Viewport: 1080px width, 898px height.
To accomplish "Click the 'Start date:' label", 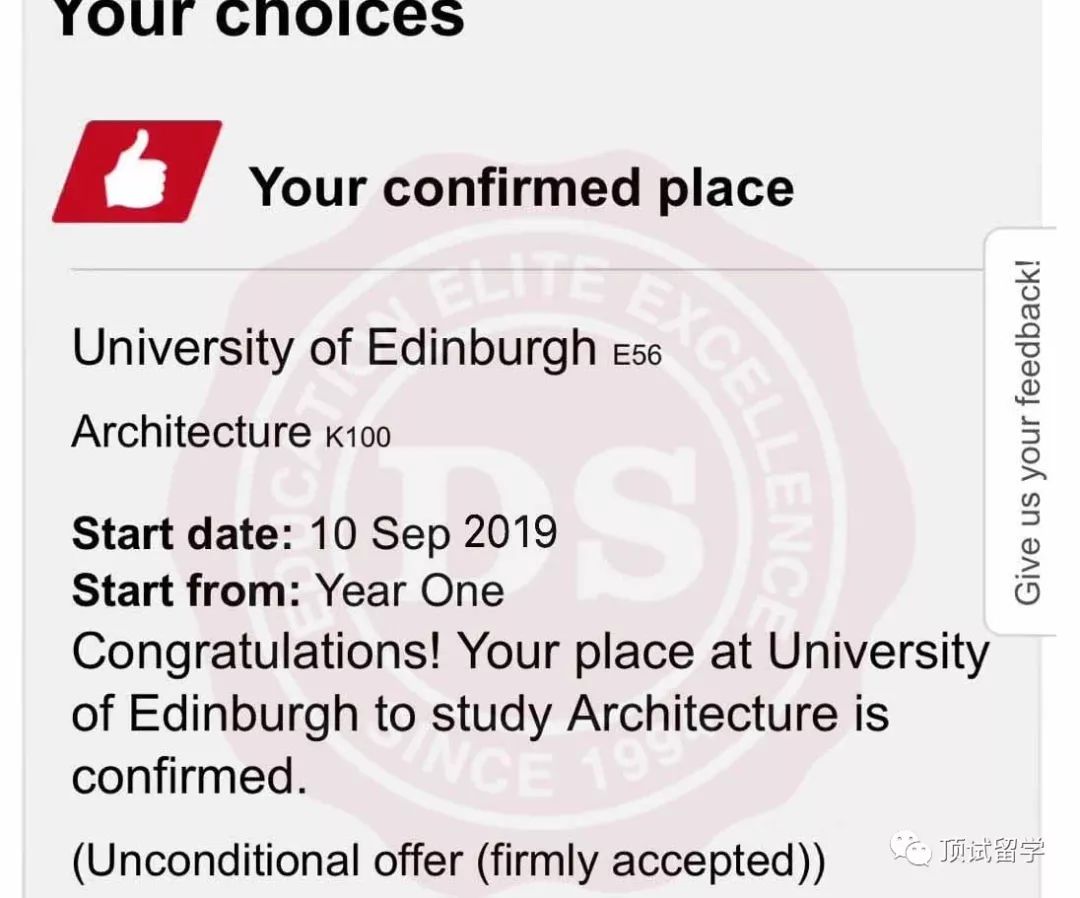I will [182, 533].
